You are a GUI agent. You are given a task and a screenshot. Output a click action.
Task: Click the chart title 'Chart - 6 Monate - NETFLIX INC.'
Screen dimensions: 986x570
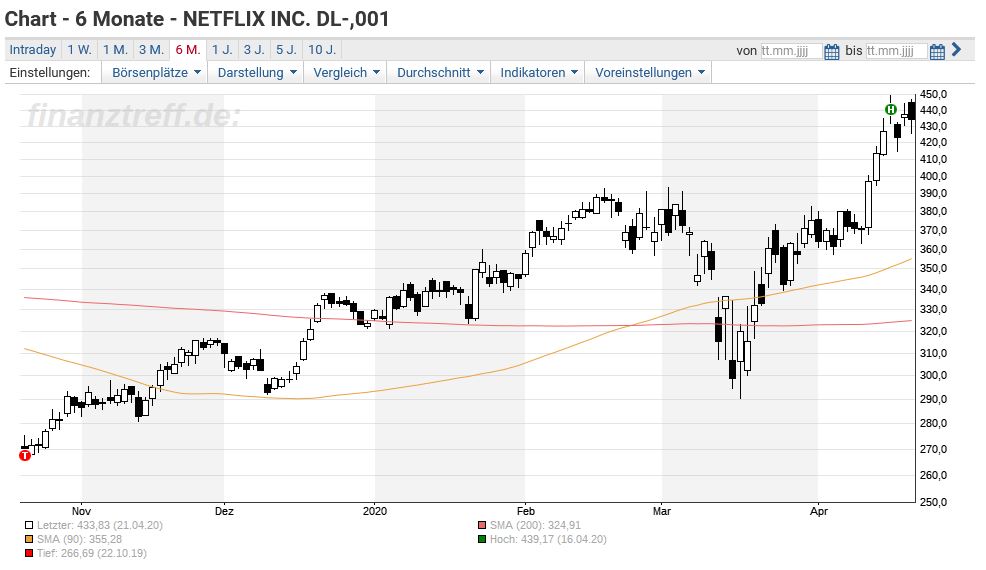(197, 19)
